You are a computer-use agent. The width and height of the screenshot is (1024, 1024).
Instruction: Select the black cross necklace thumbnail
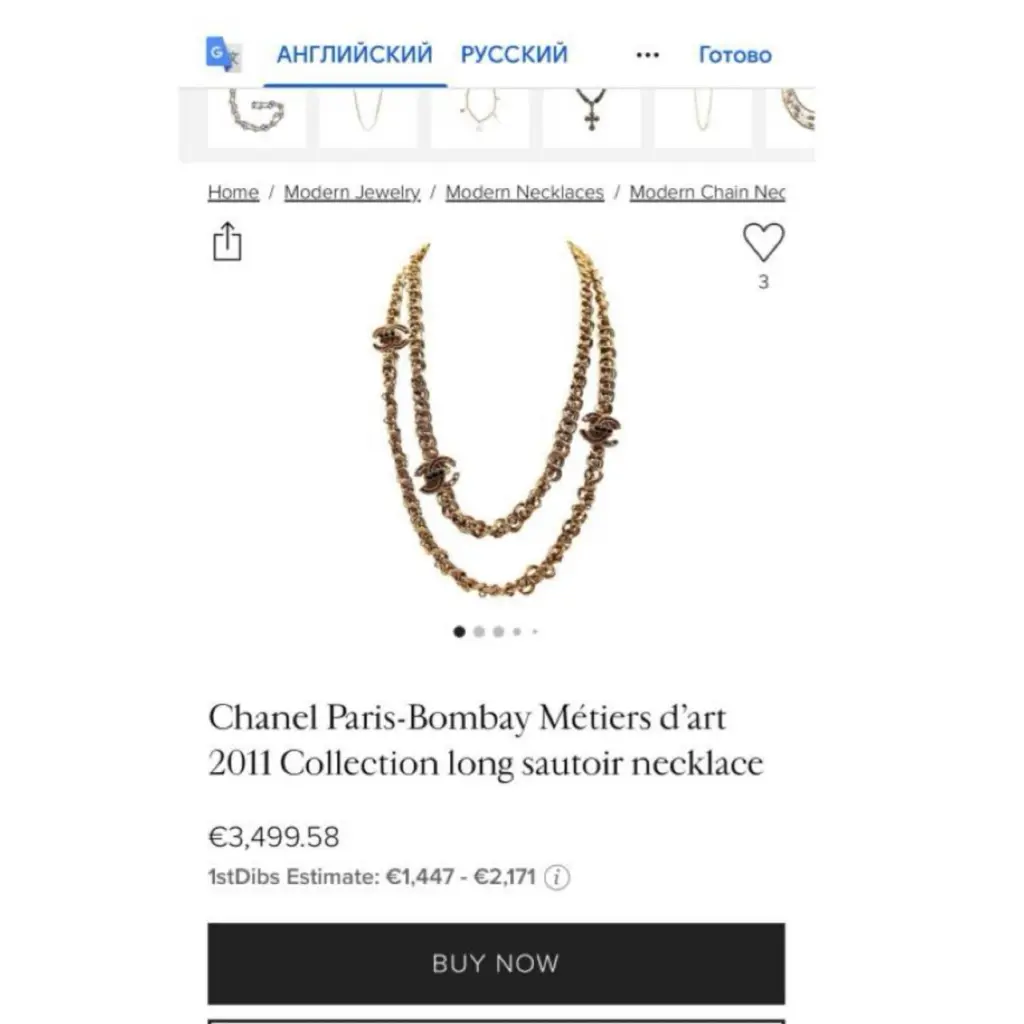point(592,118)
